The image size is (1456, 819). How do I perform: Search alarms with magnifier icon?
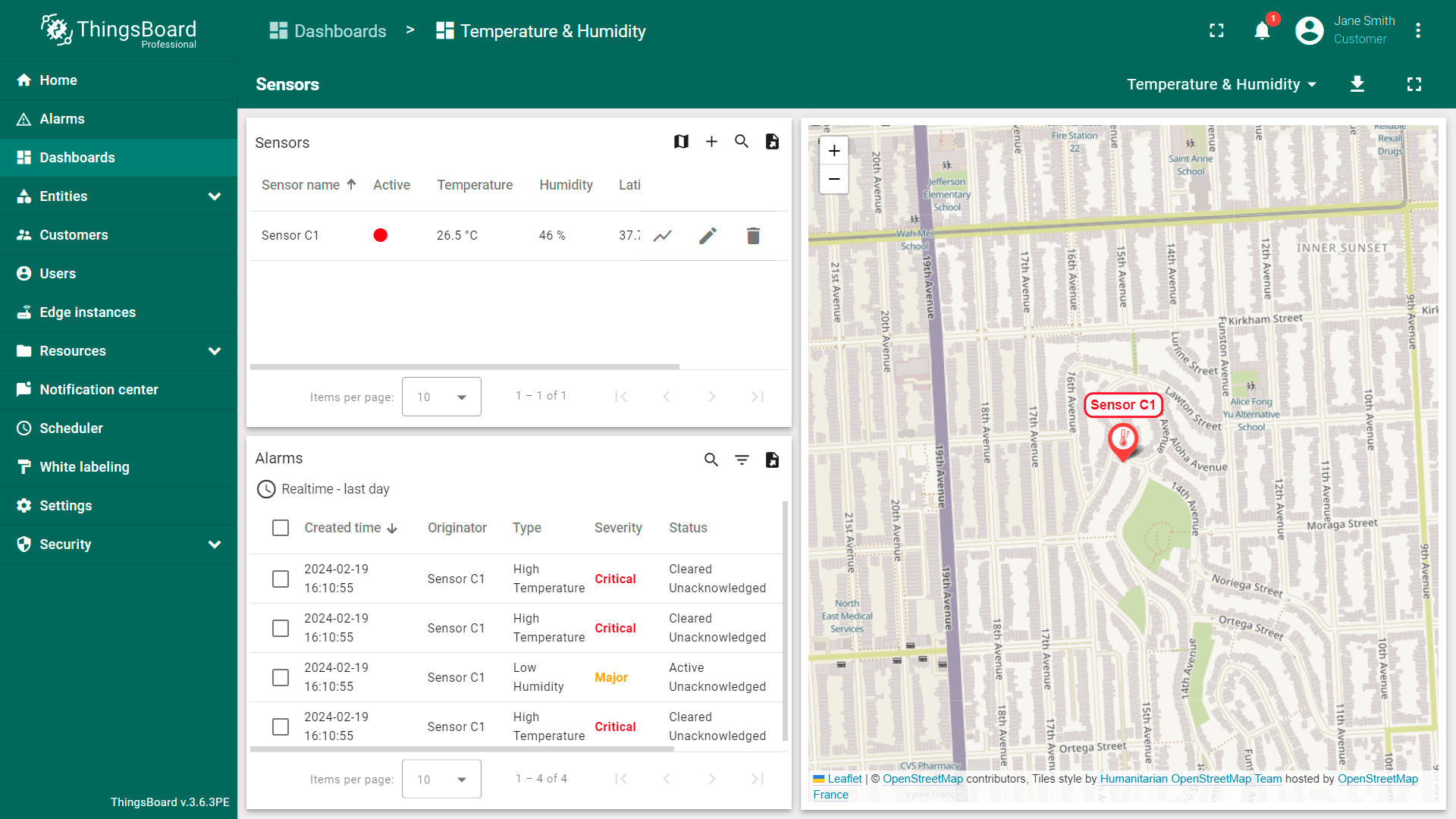point(711,460)
